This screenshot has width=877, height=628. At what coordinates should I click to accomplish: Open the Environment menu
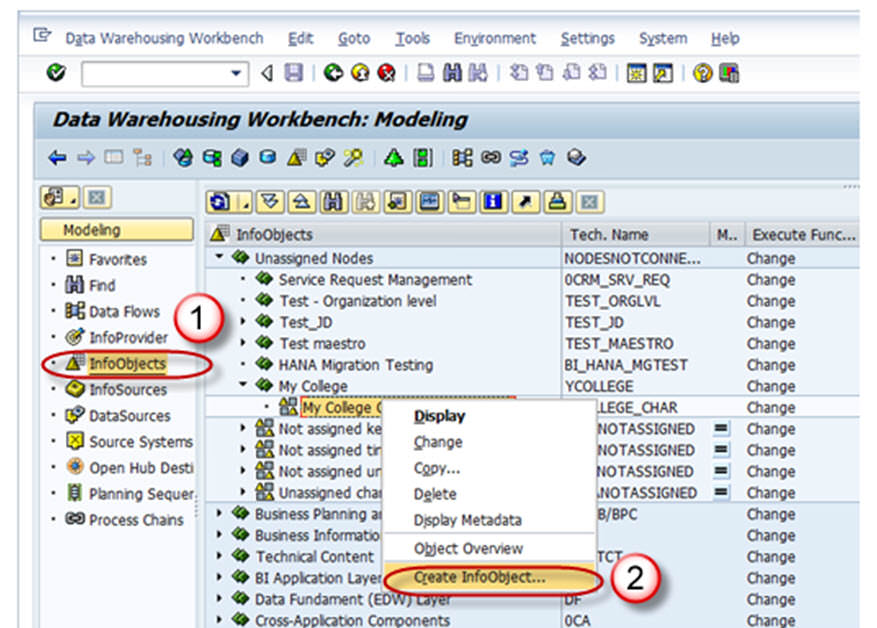coord(495,38)
